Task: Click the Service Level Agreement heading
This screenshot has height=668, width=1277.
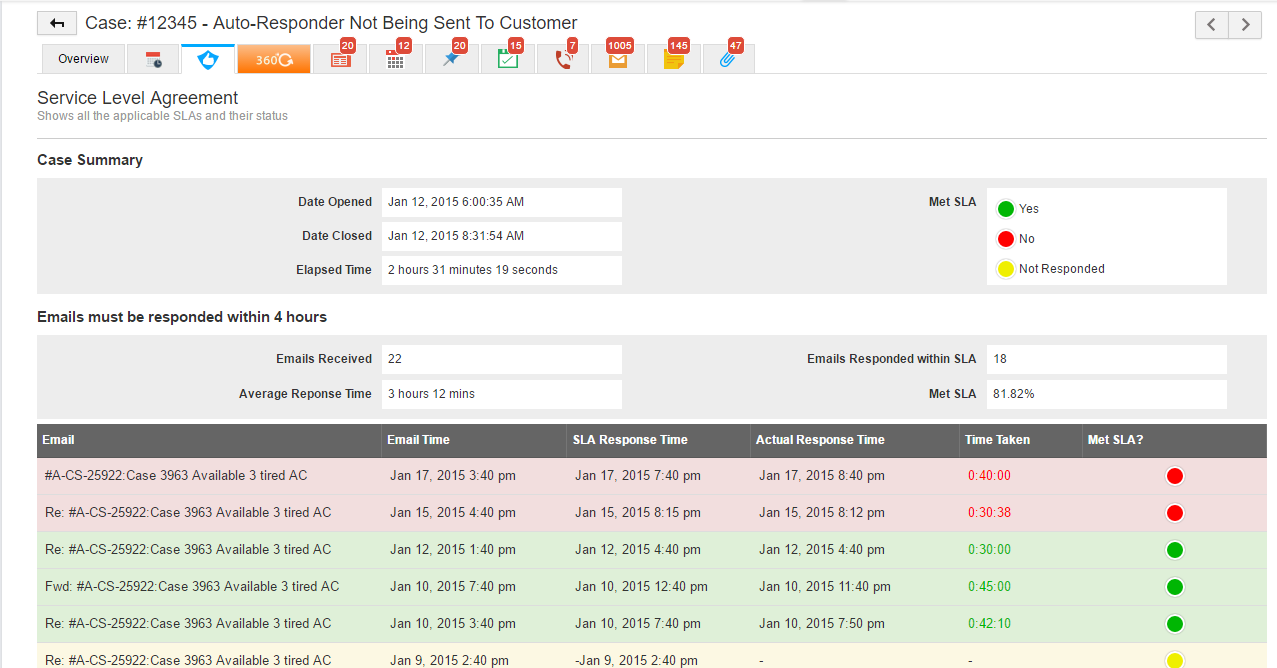Action: point(137,98)
